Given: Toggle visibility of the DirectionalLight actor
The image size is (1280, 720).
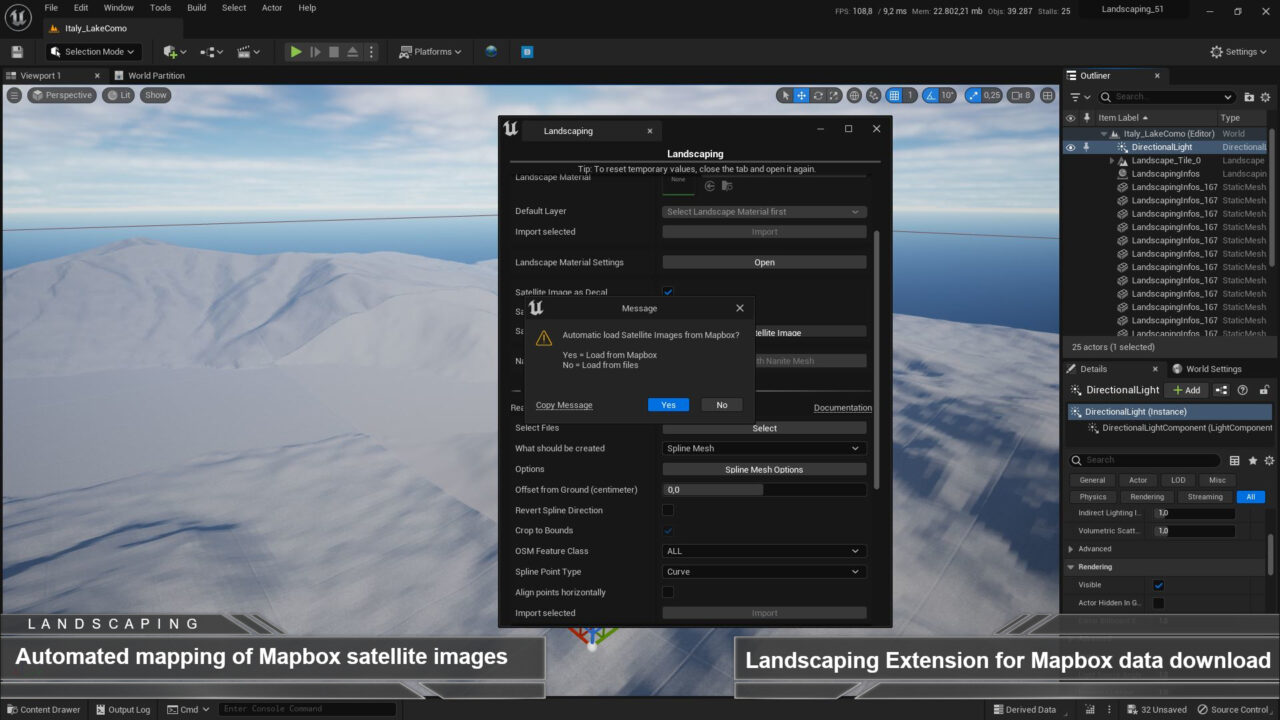Looking at the screenshot, I should pyautogui.click(x=1069, y=146).
